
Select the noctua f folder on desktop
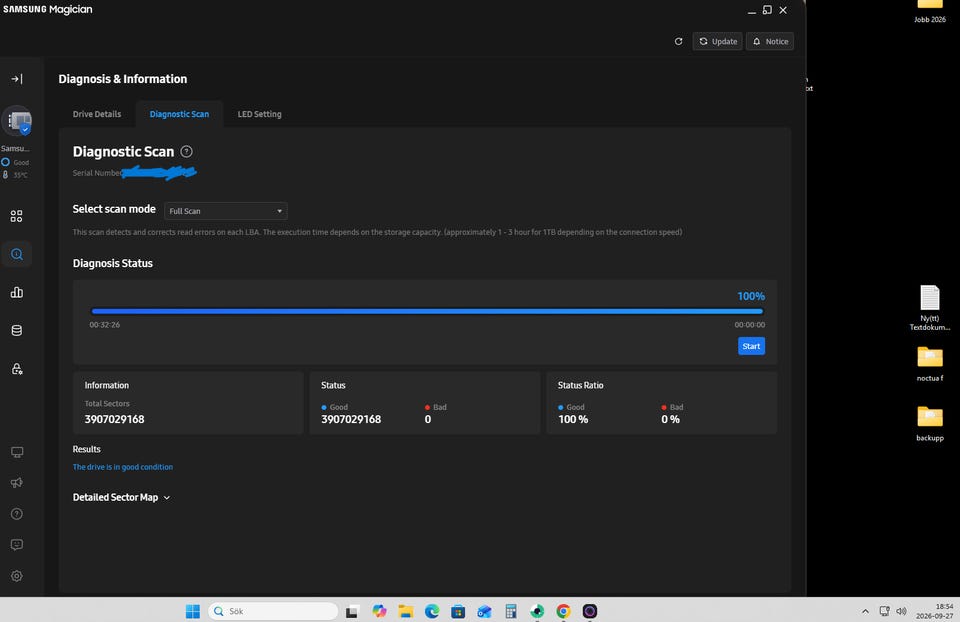929,364
